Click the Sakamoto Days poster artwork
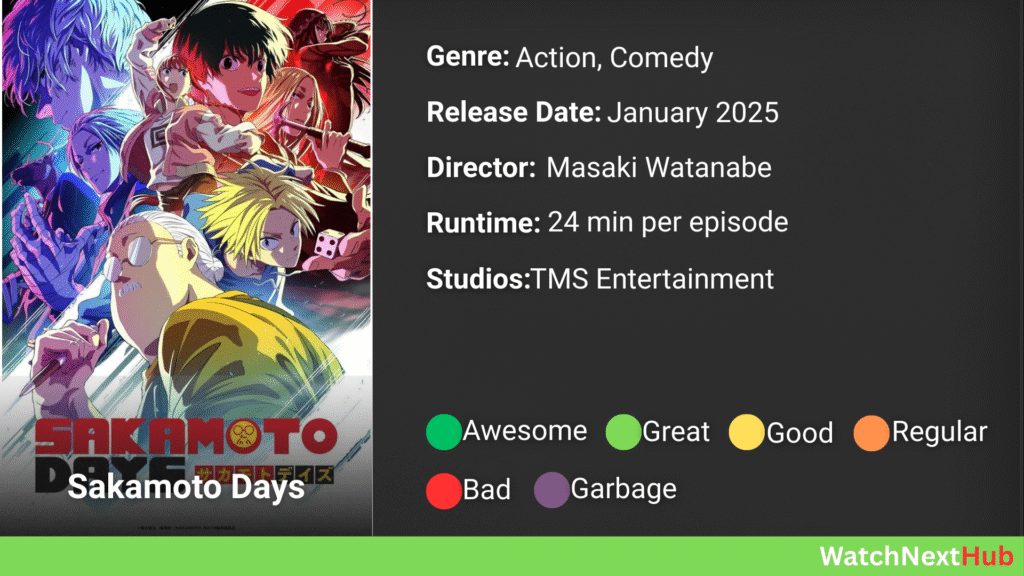Screen dimensions: 1024x576 pos(186,268)
